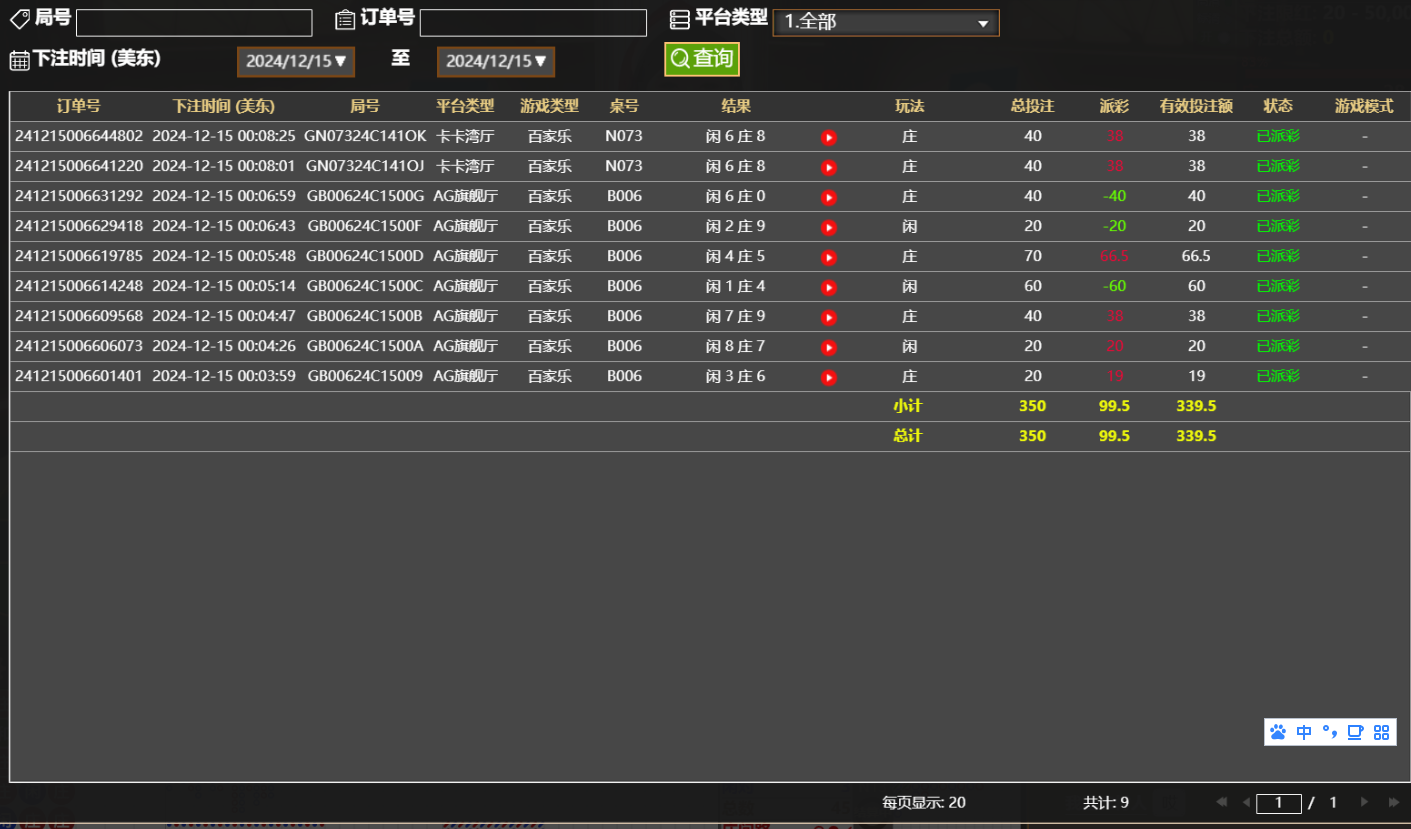
Task: Click the magnifier icon inside the 查询 button
Action: point(679,58)
